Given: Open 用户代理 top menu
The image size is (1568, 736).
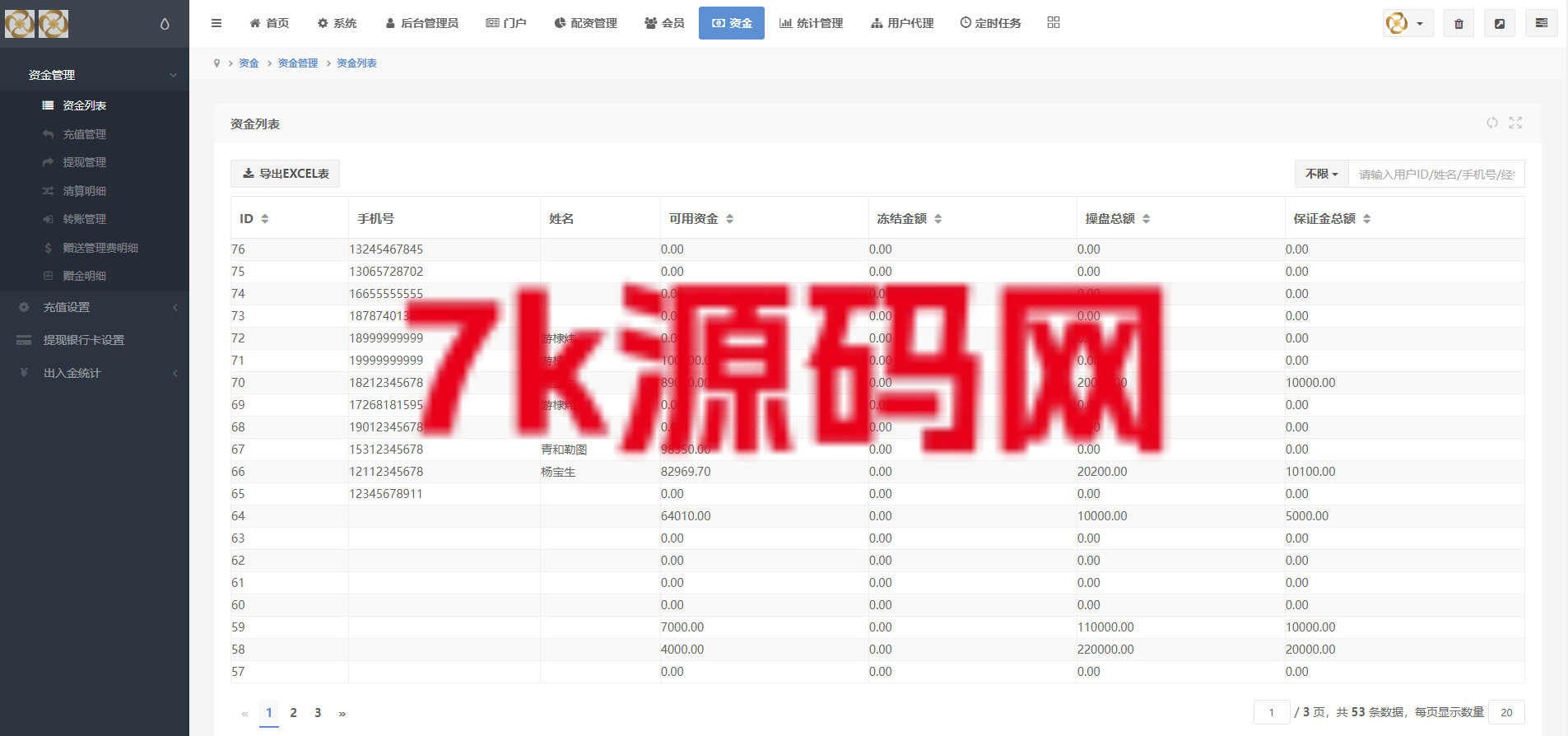Looking at the screenshot, I should (x=902, y=23).
